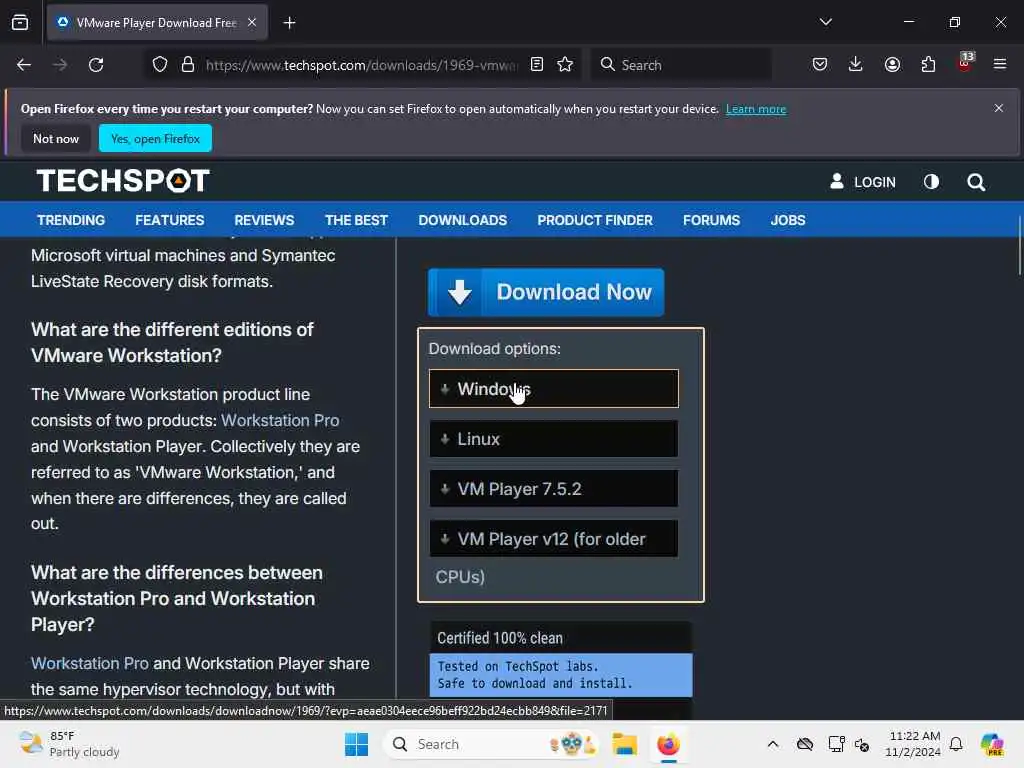Reload the current page

(96, 65)
